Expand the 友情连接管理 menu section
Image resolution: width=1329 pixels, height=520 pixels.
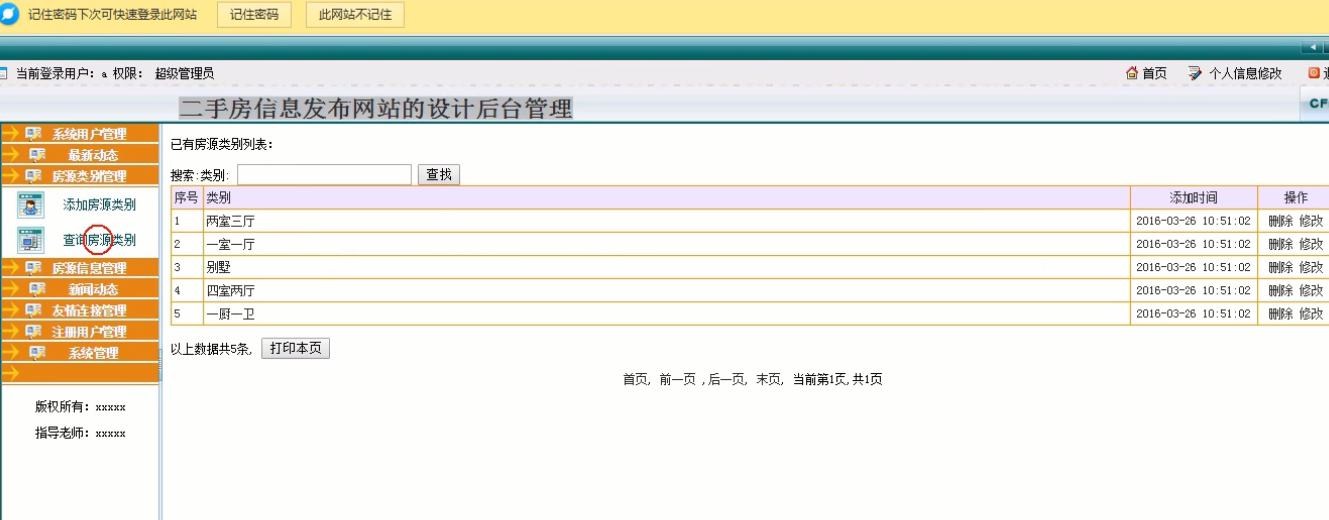(89, 311)
